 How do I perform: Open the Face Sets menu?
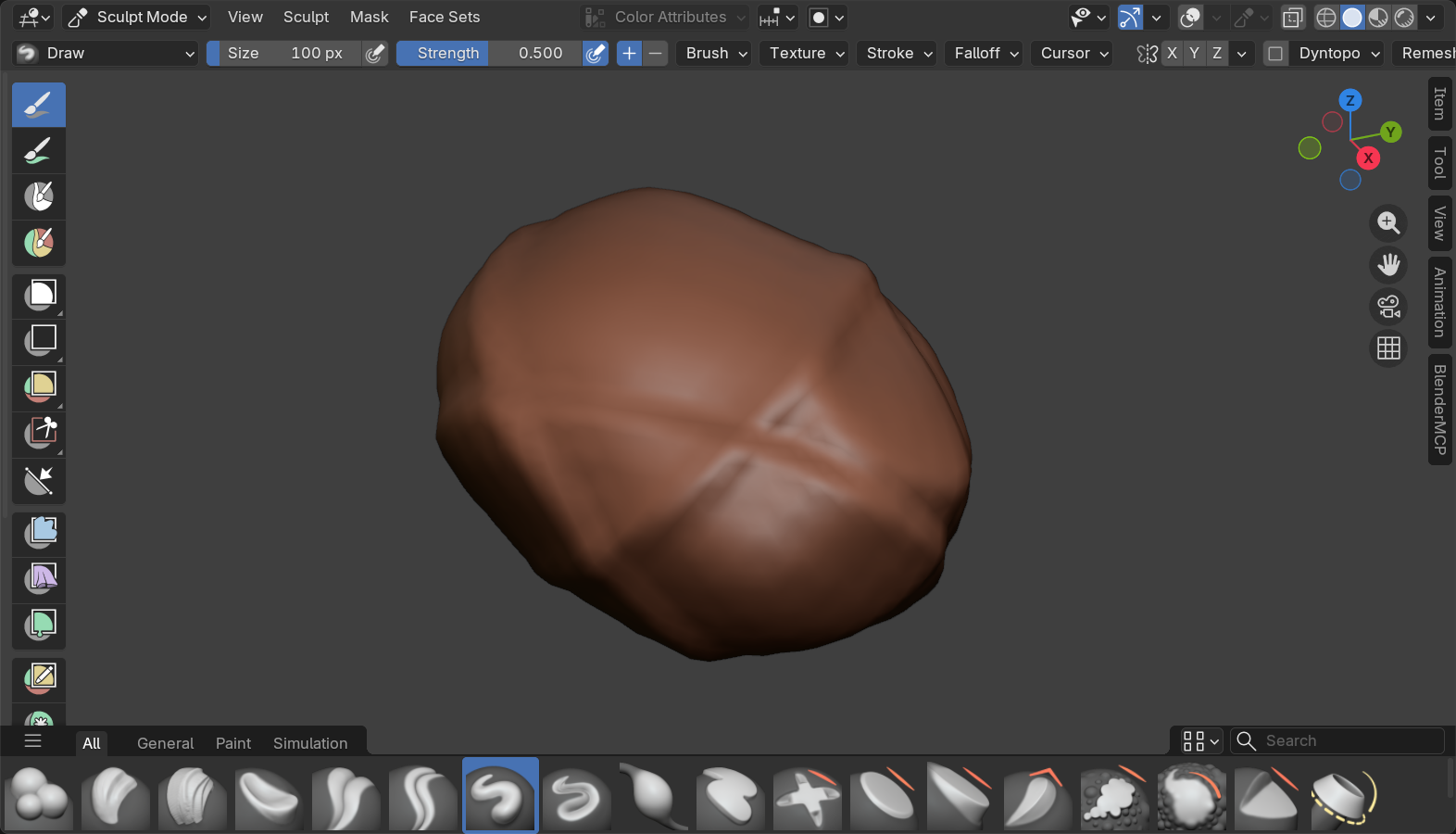(445, 18)
